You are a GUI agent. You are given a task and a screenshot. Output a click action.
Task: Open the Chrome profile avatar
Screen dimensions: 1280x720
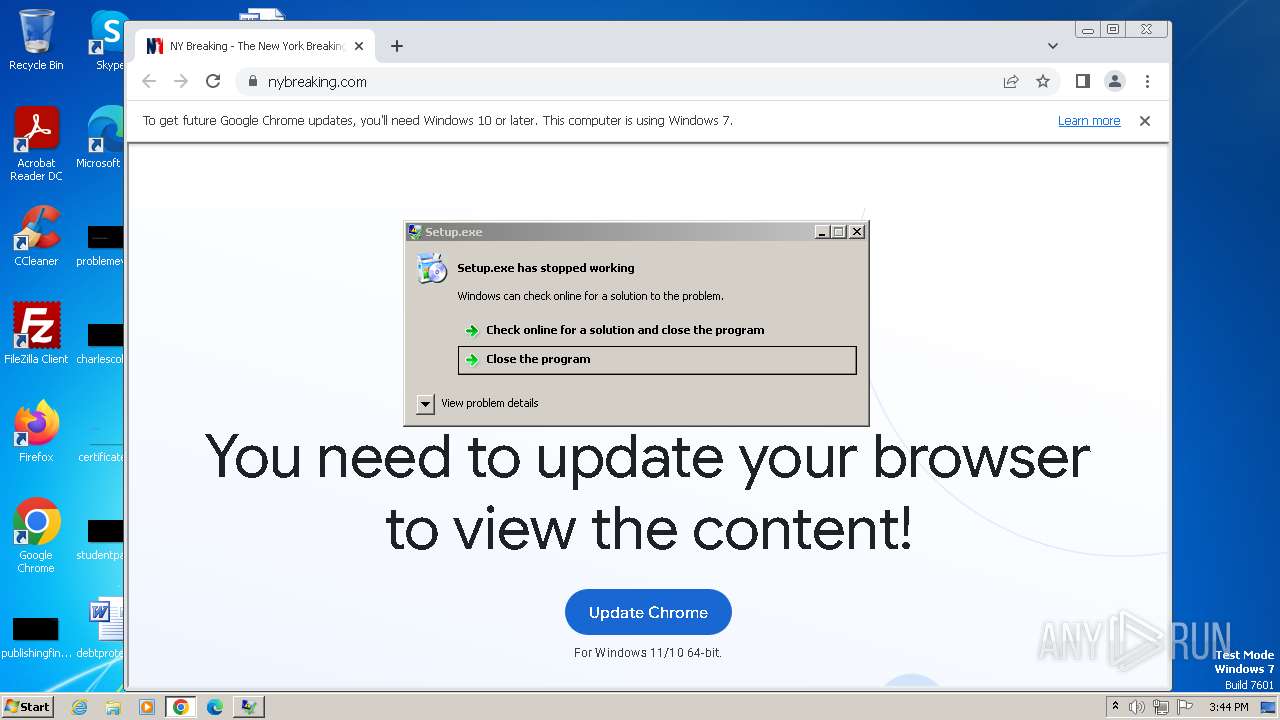pos(1115,82)
